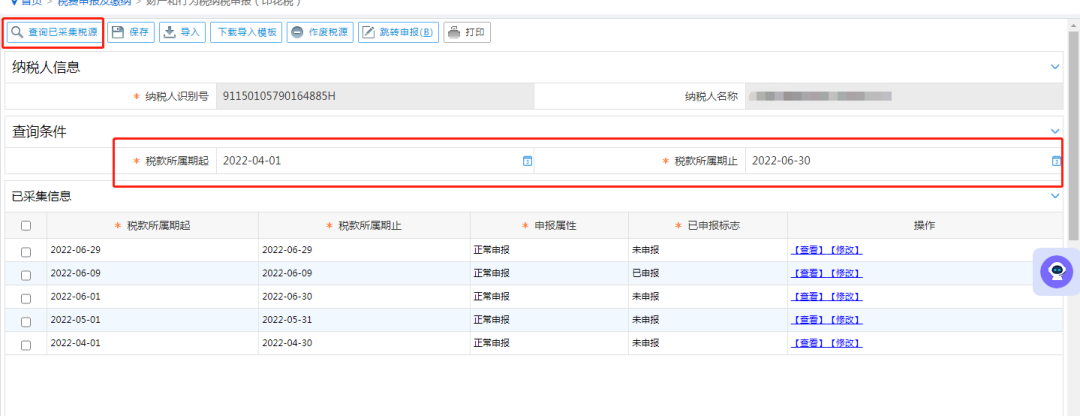
Task: Collapse the 已采集信息 section
Action: tap(1055, 196)
